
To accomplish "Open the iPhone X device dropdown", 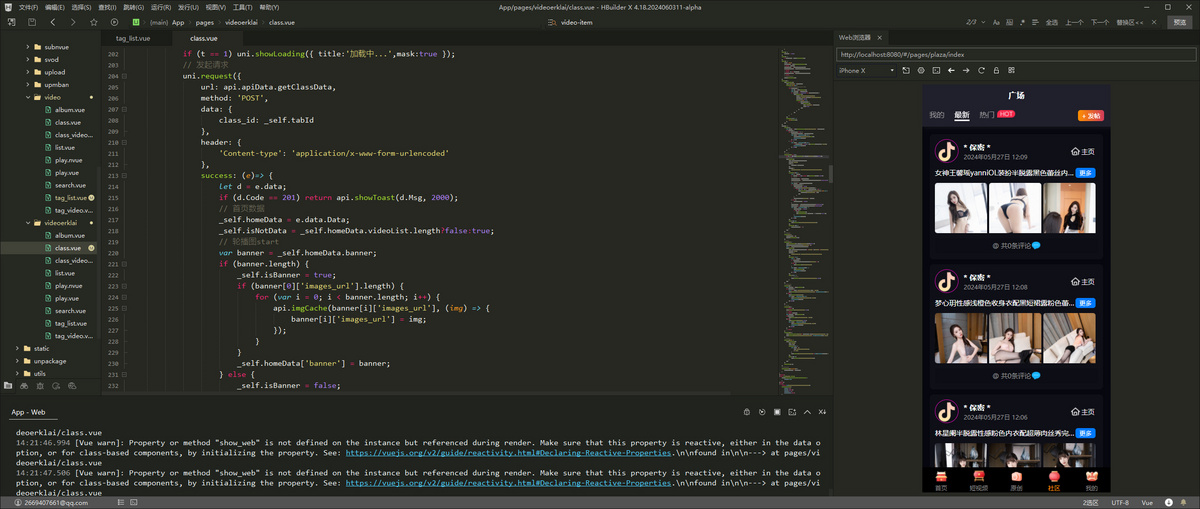I will point(866,70).
